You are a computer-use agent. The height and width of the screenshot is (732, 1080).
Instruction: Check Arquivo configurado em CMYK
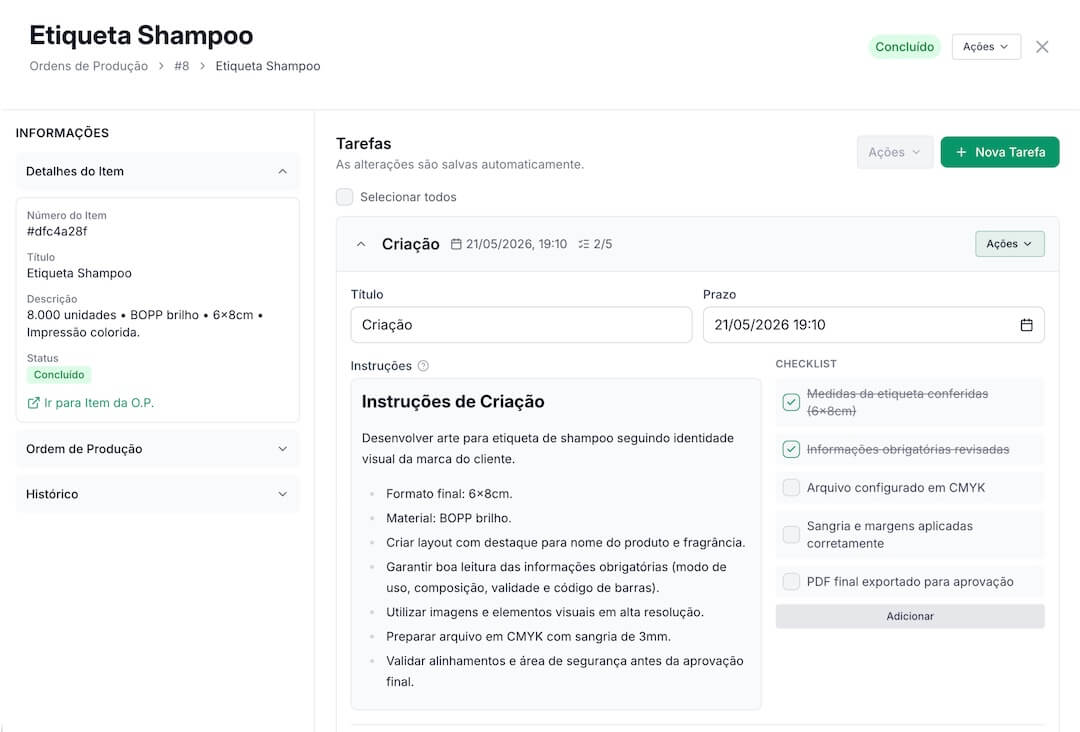(791, 488)
